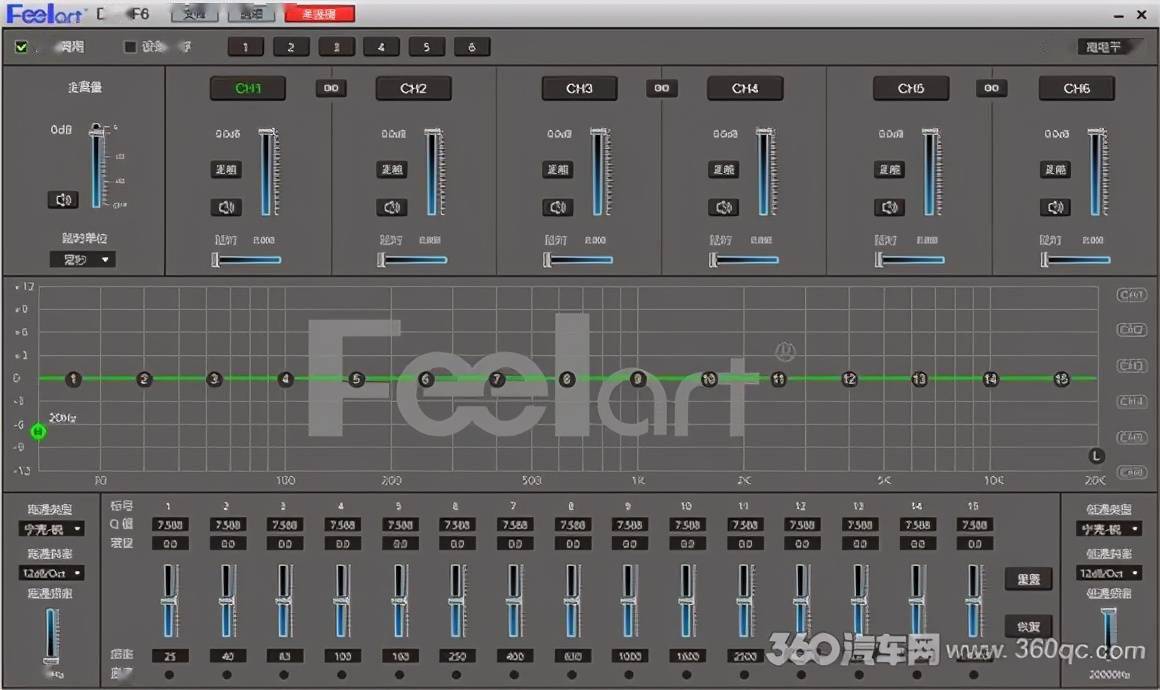Toggle the first checkbox in the top bar
Image resolution: width=1160 pixels, height=690 pixels.
tap(22, 47)
